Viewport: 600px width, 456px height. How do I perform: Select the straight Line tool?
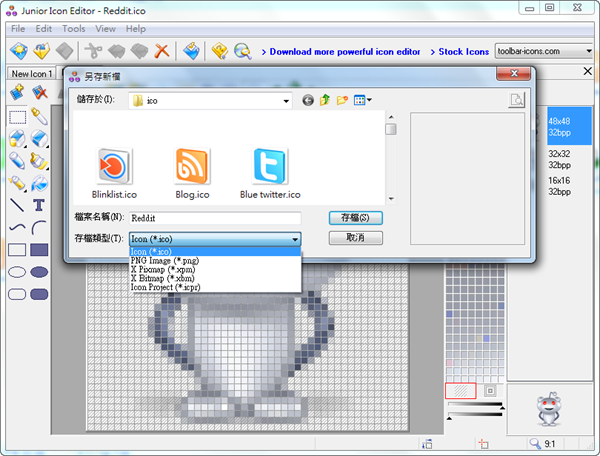click(17, 205)
